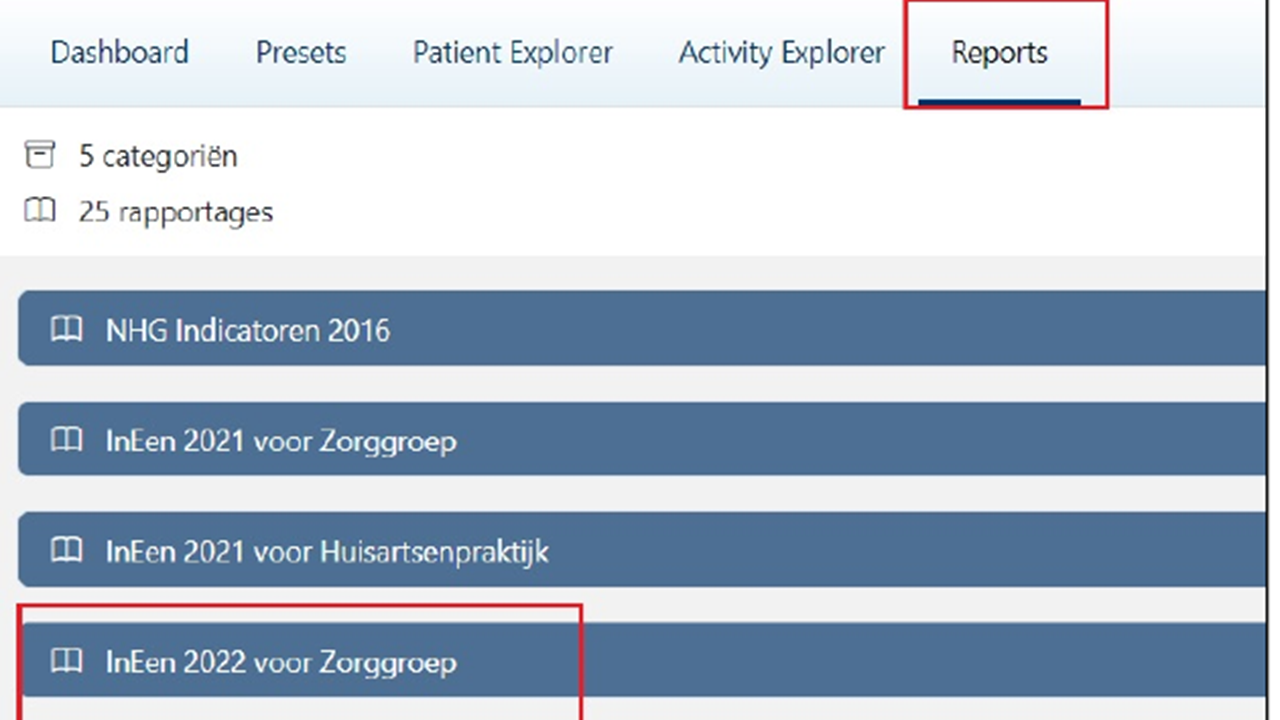Expand the InEen 2022 voor Zorggroep bar
The height and width of the screenshot is (720, 1280).
(800, 661)
